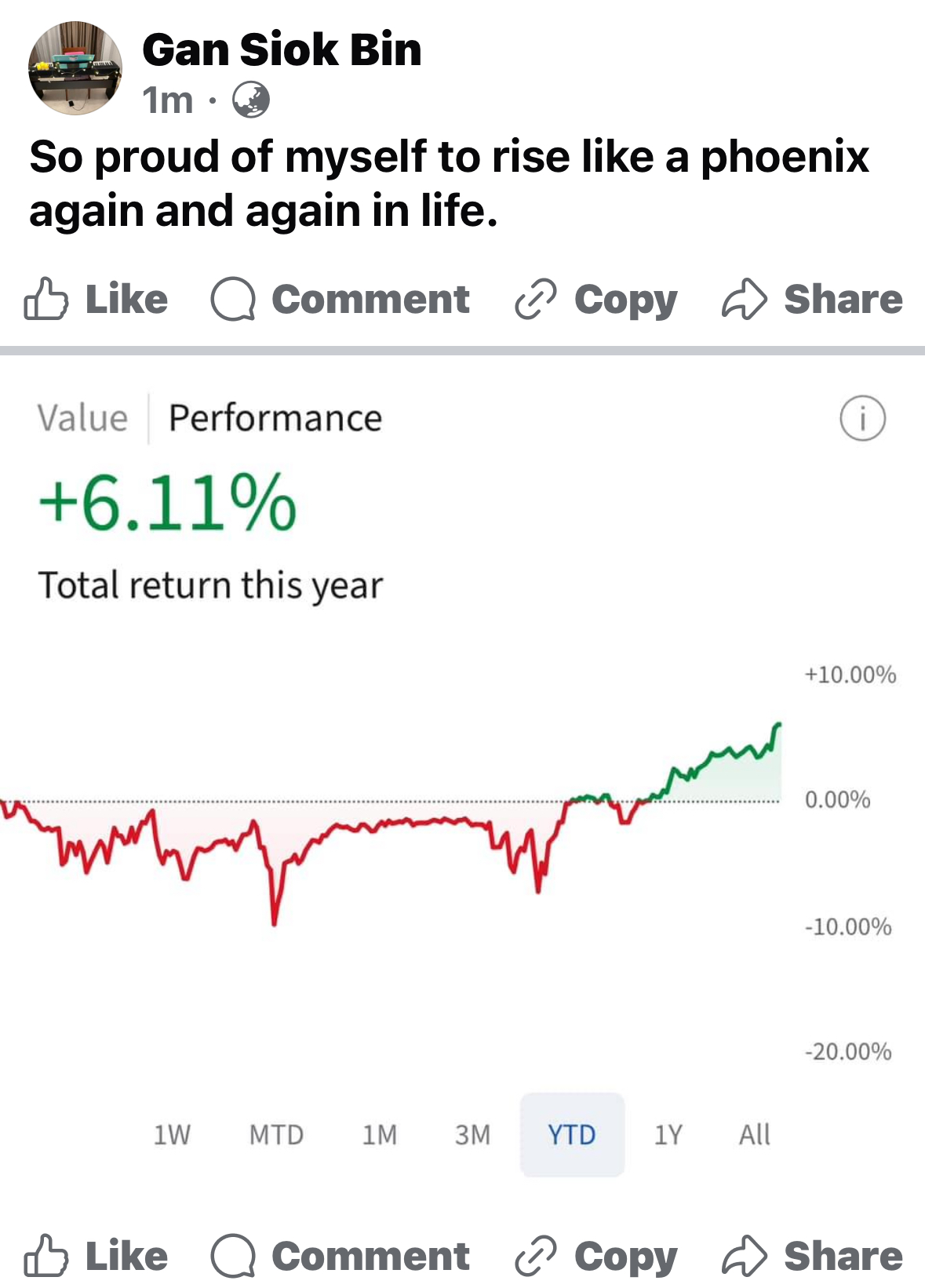Open comments via top speech bubble icon

233,299
